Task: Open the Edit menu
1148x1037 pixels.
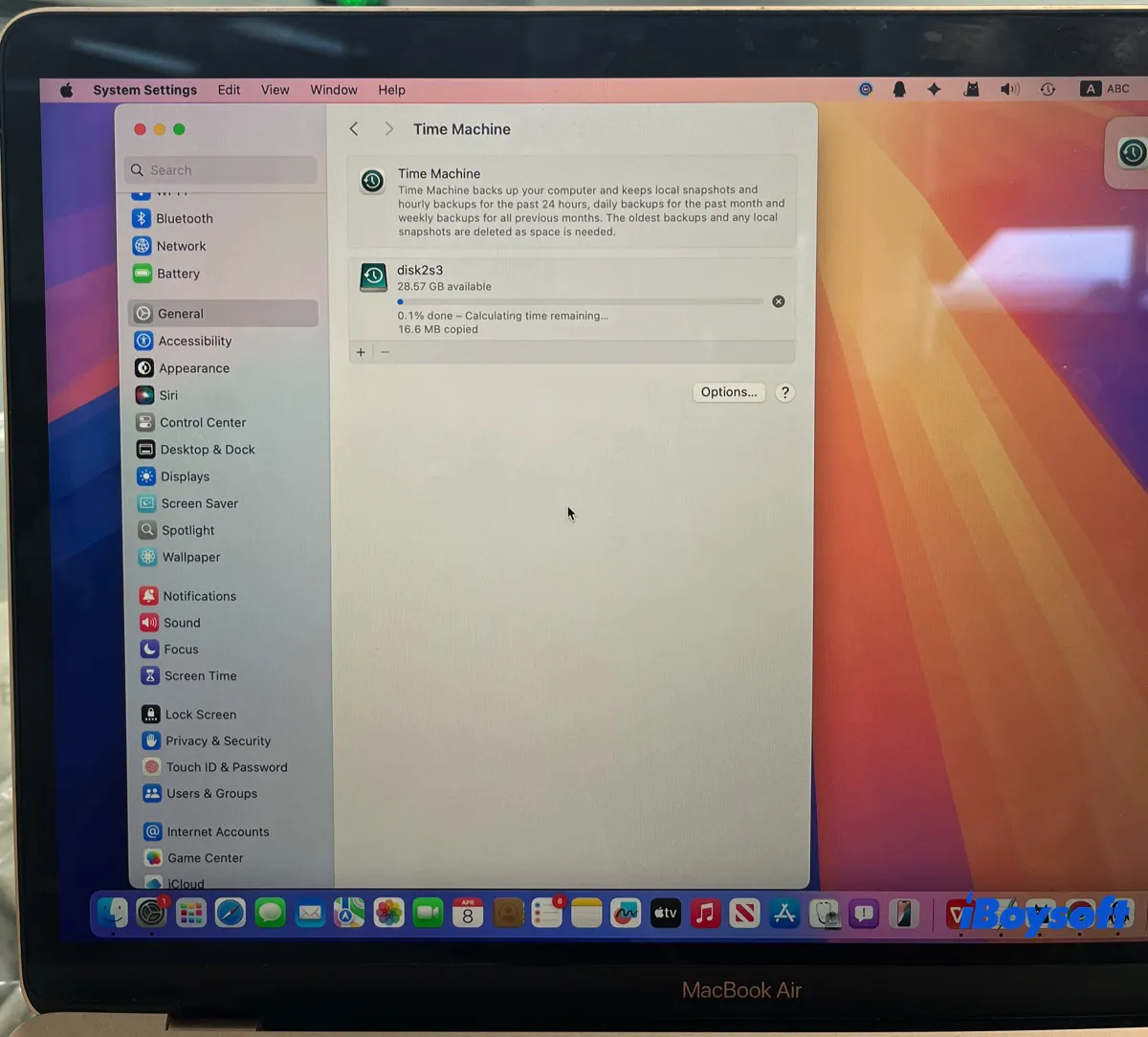Action: point(229,89)
